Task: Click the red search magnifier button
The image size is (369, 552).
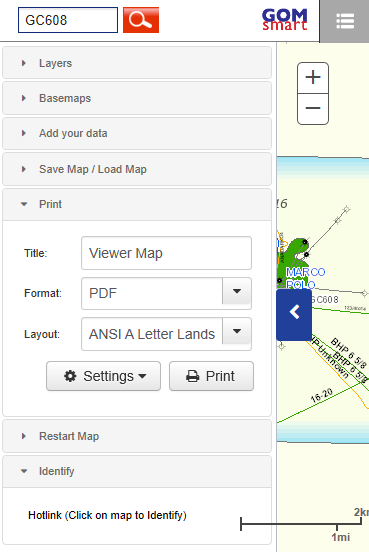Action: (141, 20)
